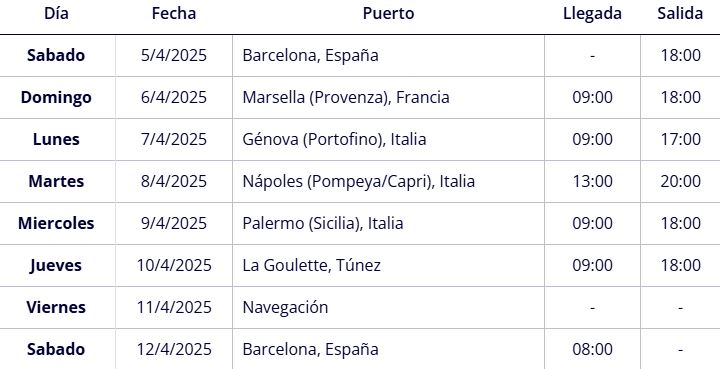Viewport: 722px width, 369px height.
Task: Select date 5/4/2025 cell
Action: (x=174, y=56)
